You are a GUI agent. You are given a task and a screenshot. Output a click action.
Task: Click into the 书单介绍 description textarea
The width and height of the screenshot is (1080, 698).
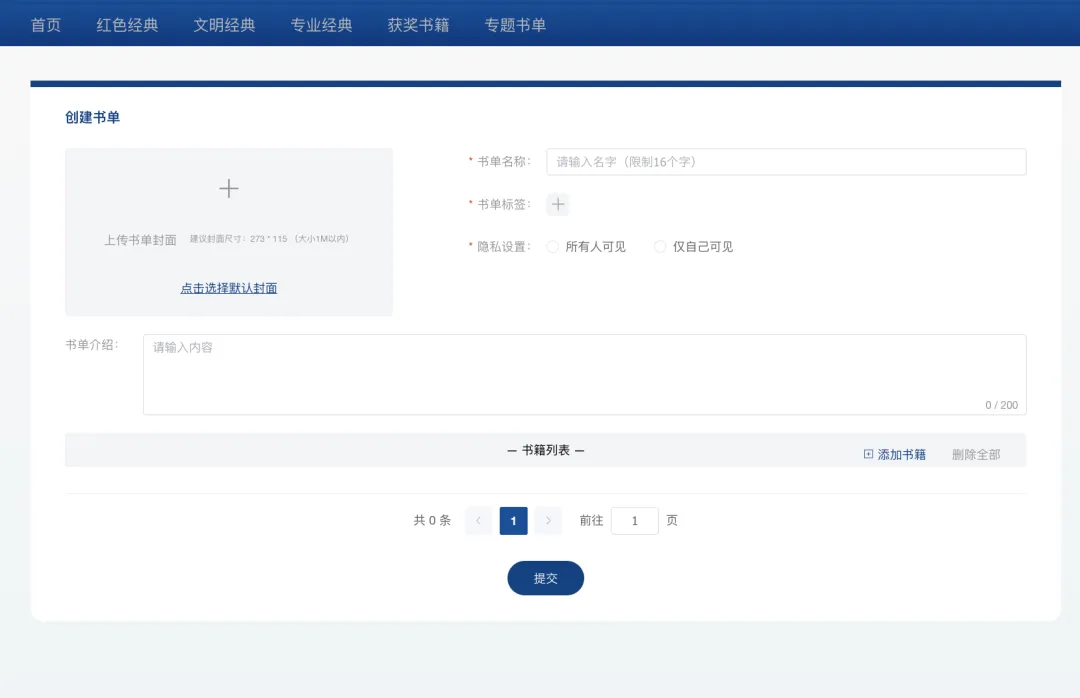click(584, 374)
